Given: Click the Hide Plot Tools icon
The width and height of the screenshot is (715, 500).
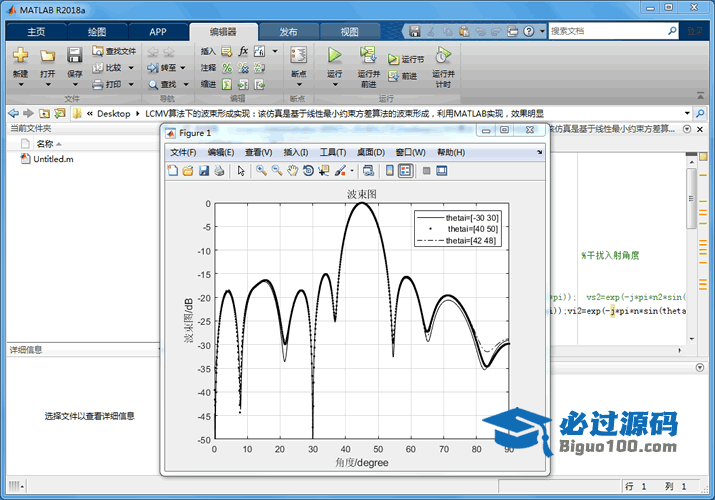Looking at the screenshot, I should pyautogui.click(x=426, y=171).
